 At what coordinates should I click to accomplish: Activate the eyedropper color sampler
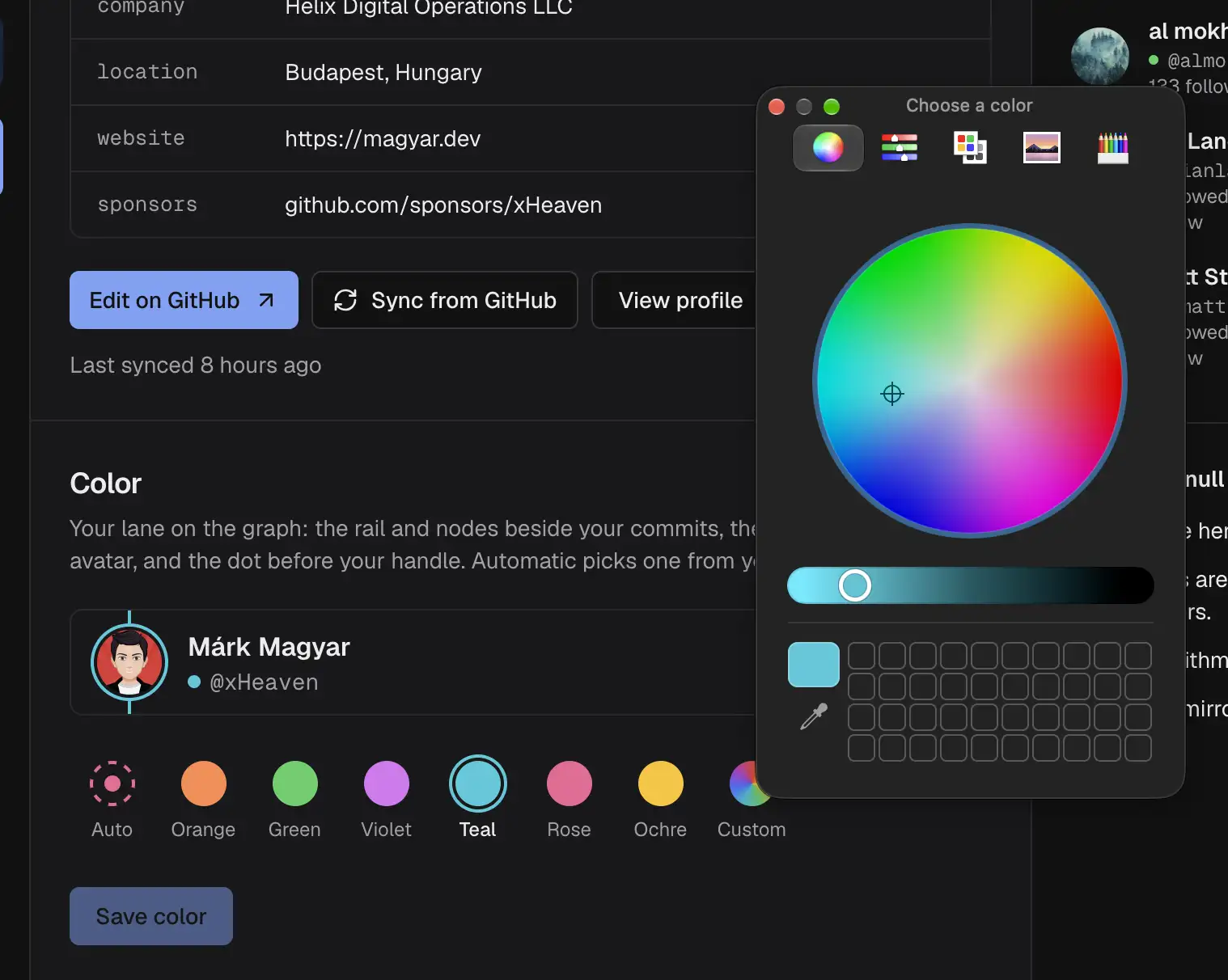coord(814,716)
